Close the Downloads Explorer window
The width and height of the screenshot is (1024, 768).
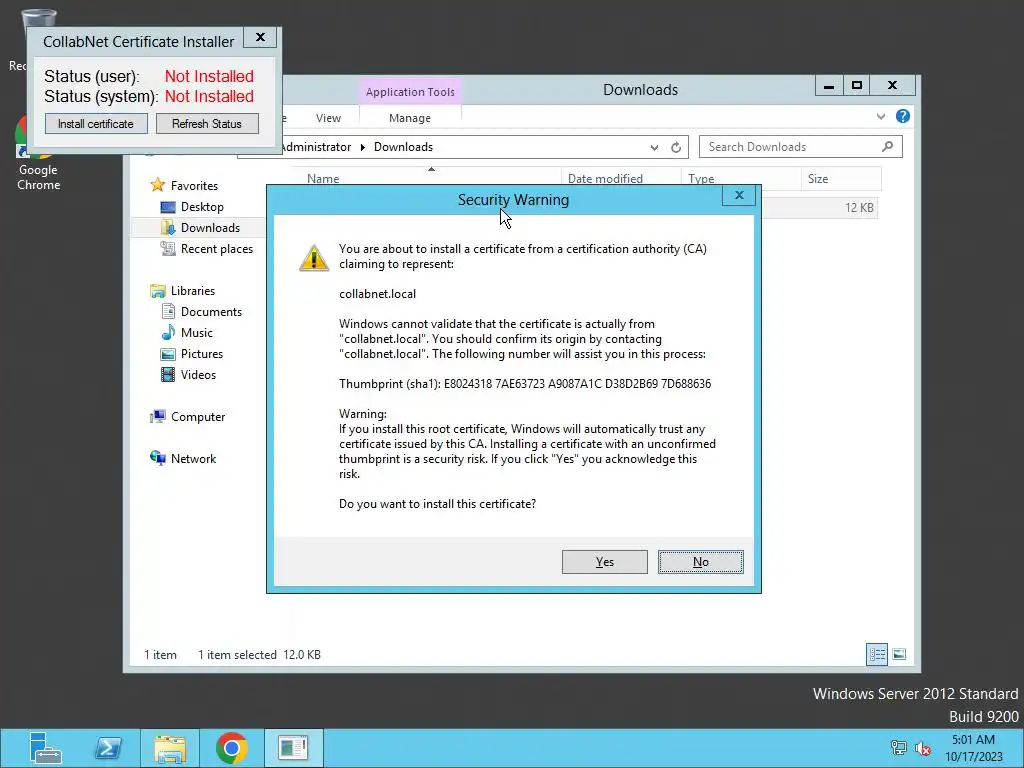tap(892, 86)
